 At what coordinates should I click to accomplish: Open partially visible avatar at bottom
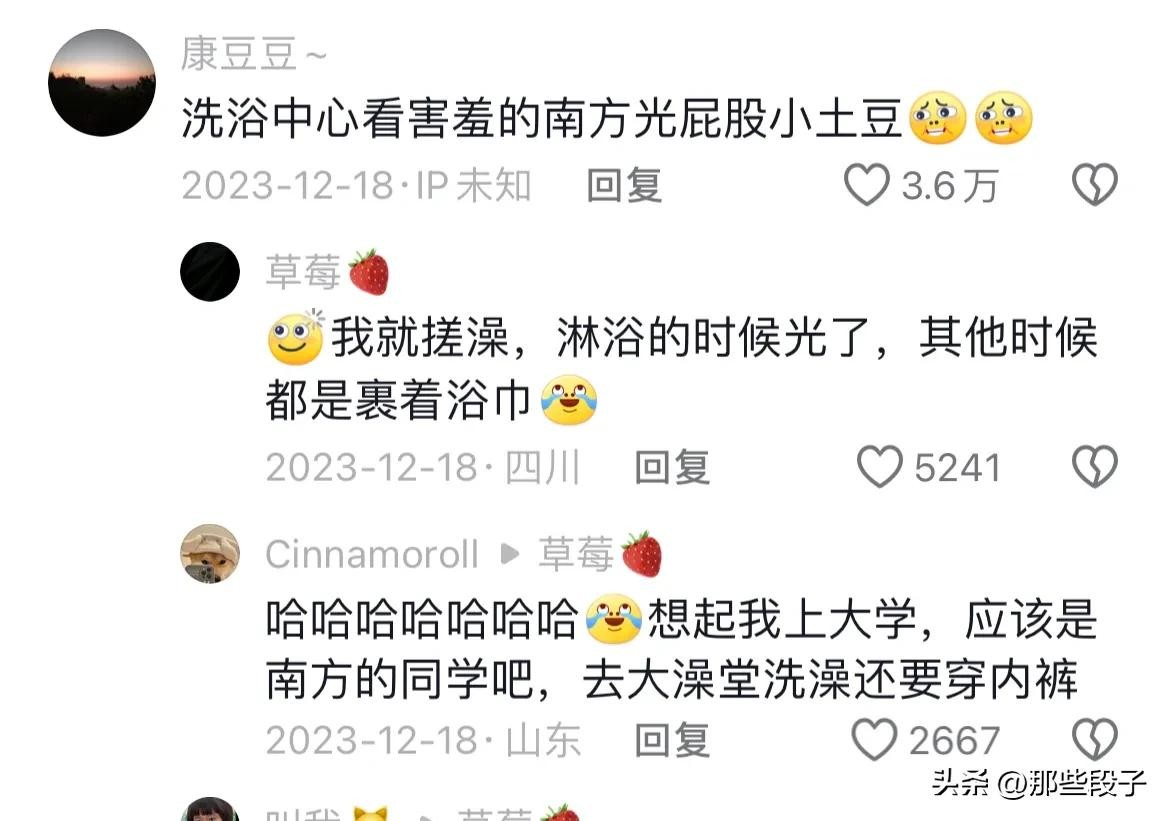210,809
